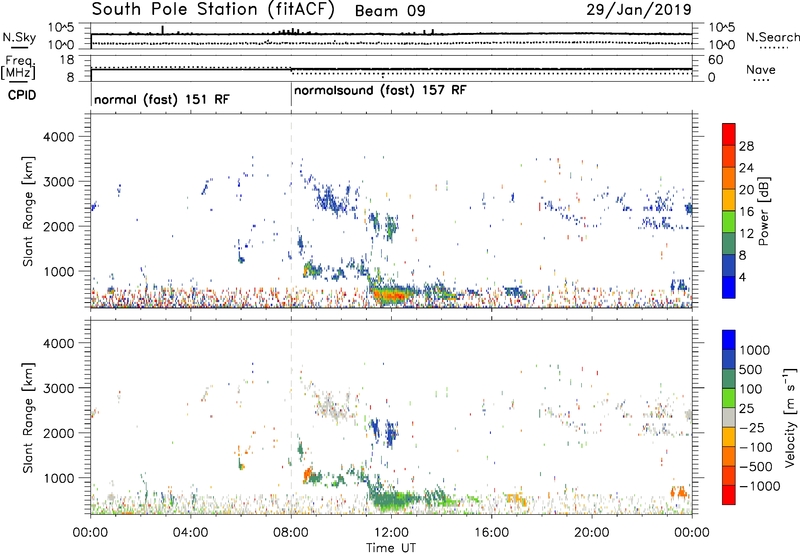This screenshot has height=554, width=800.
Task: Click the '60' Nave axis tick
Action: click(716, 60)
